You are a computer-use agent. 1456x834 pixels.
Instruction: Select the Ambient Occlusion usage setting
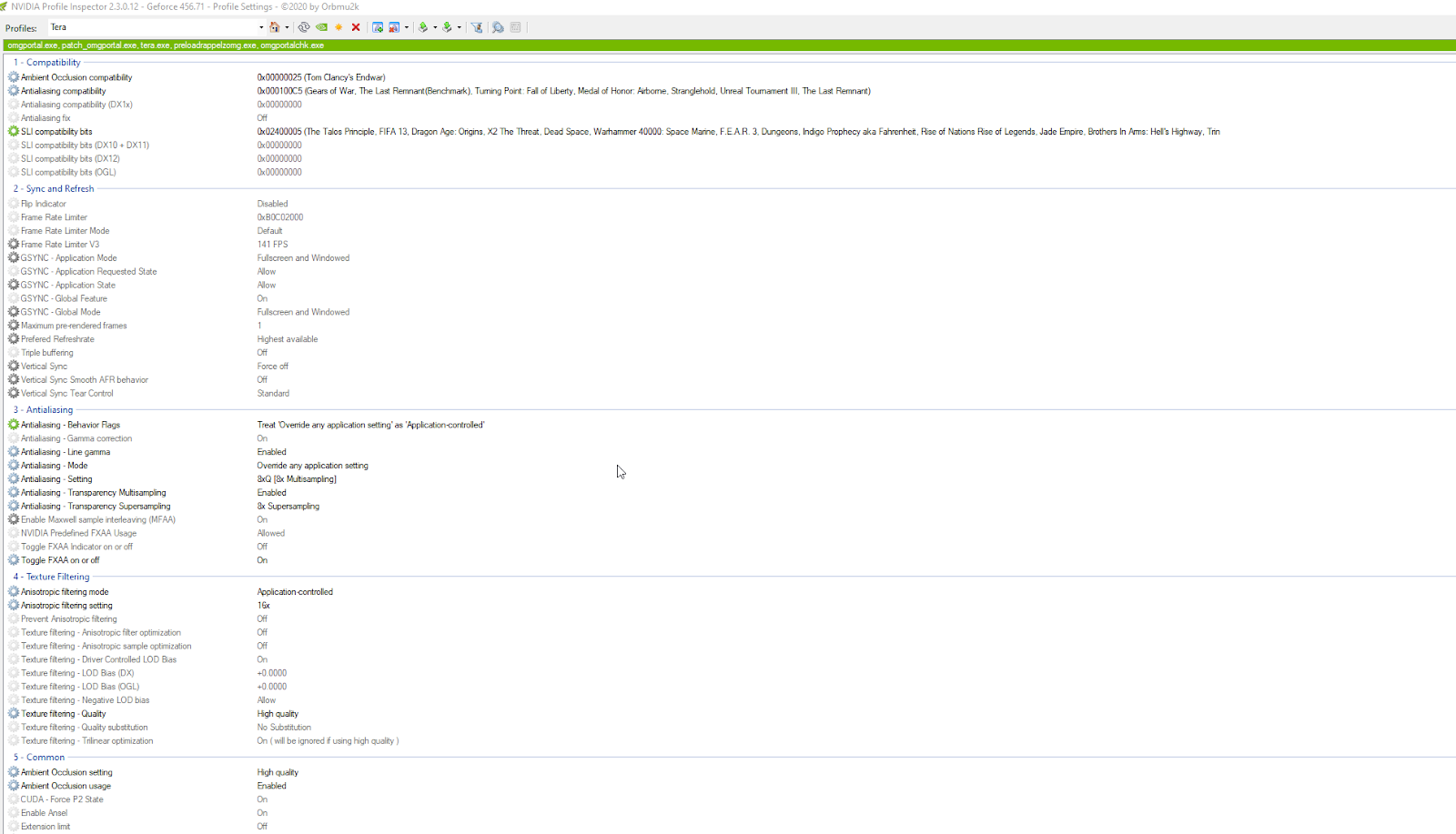click(66, 786)
